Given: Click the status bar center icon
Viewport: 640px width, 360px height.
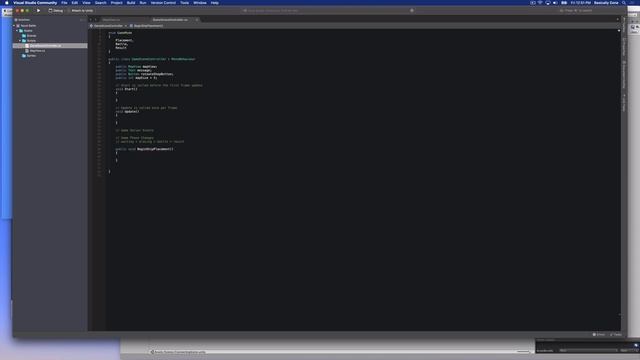Looking at the screenshot, I should (x=412, y=11).
